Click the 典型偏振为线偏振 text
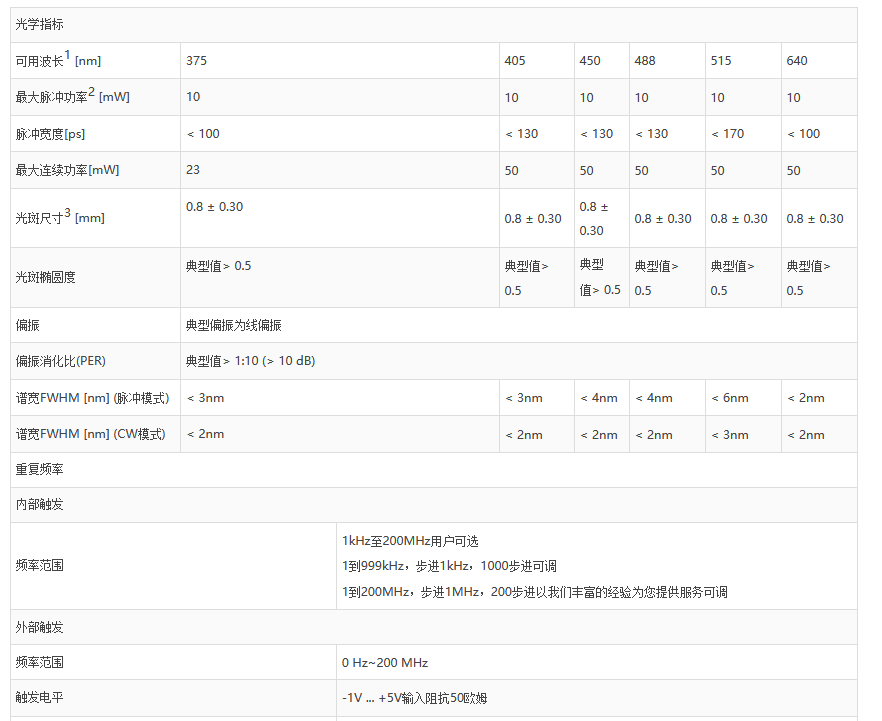 [234, 325]
